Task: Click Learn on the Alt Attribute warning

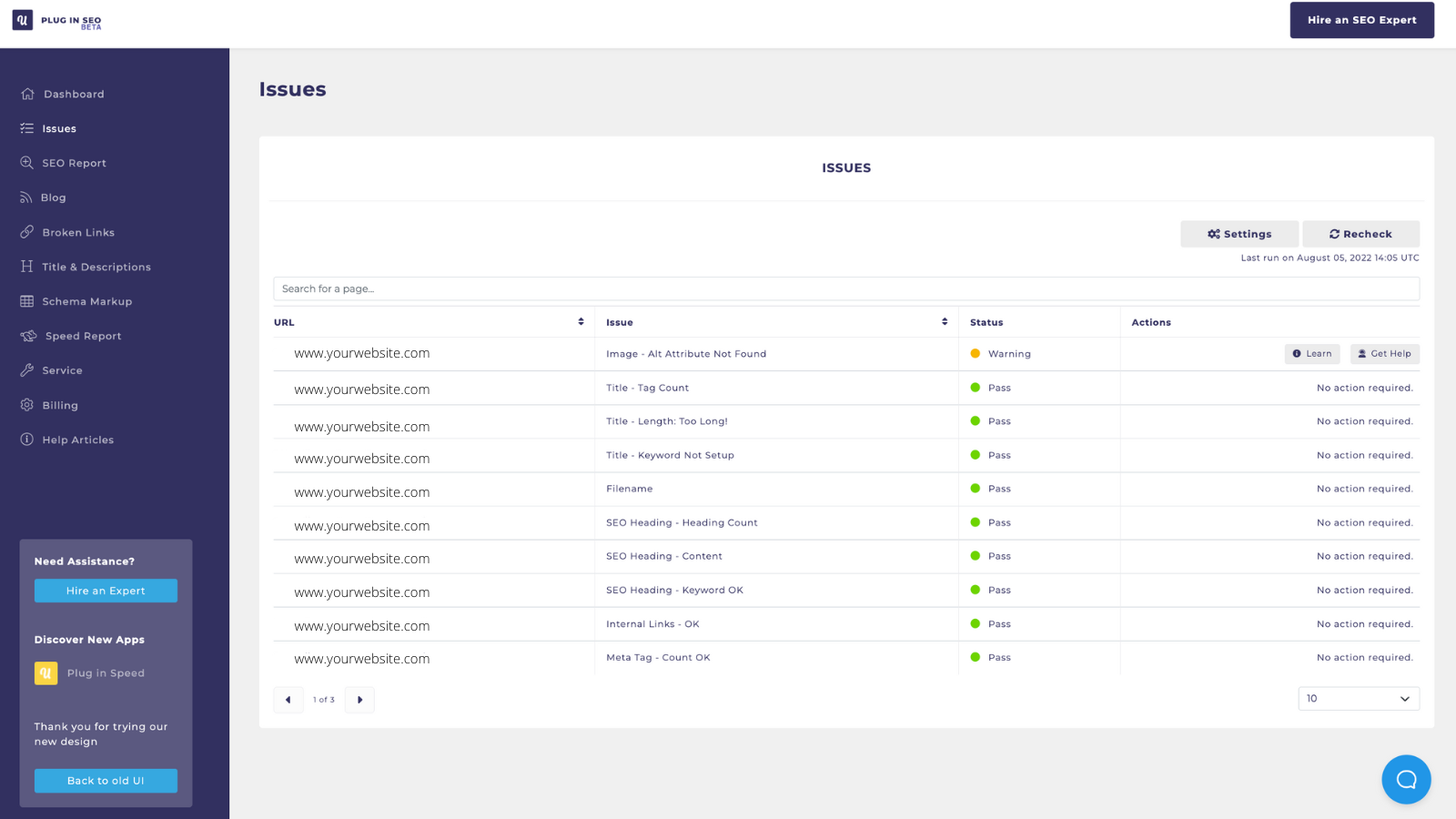Action: (1312, 353)
